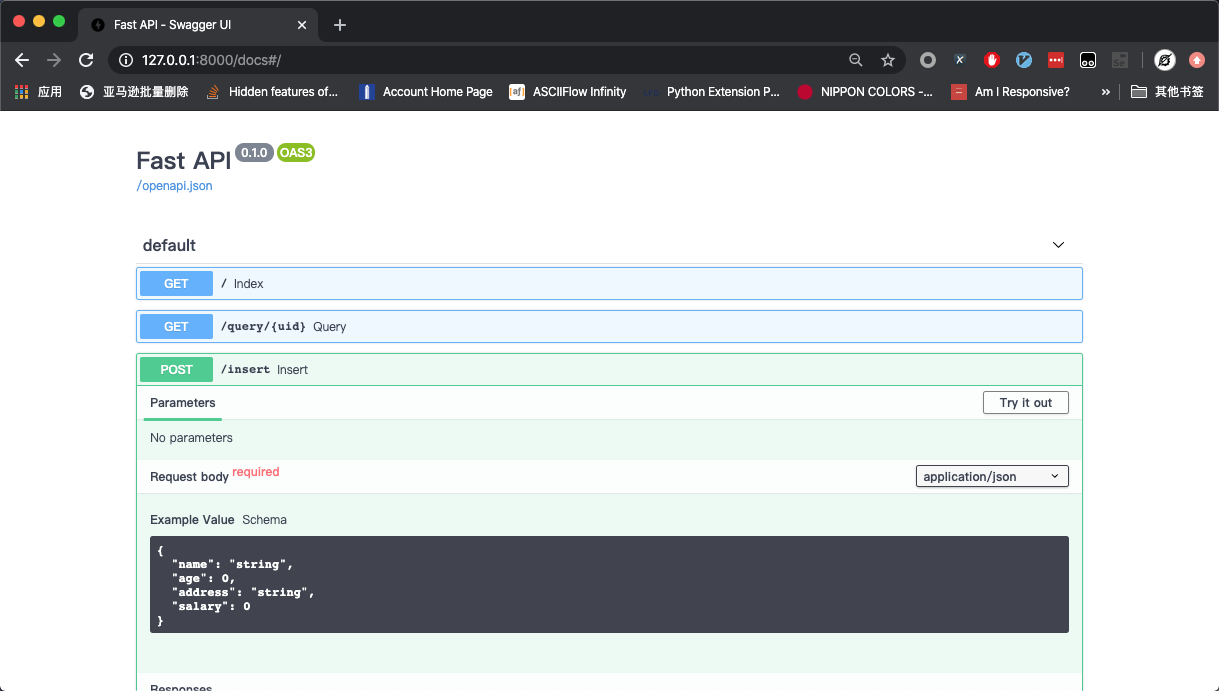The height and width of the screenshot is (691, 1219).
Task: Open the Am I Responsive? bookmark
Action: coord(1010,92)
